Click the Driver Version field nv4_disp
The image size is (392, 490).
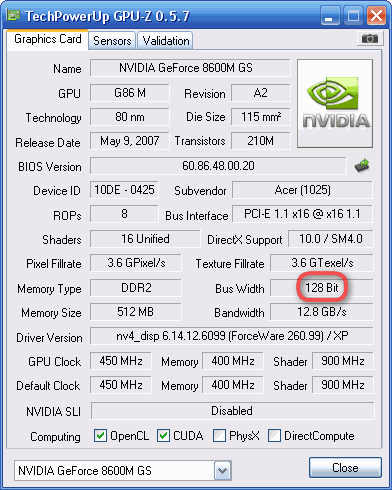click(x=232, y=336)
